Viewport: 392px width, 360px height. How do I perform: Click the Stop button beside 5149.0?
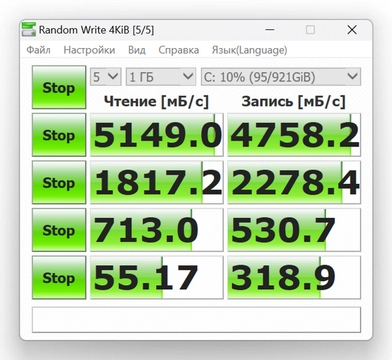tap(59, 135)
